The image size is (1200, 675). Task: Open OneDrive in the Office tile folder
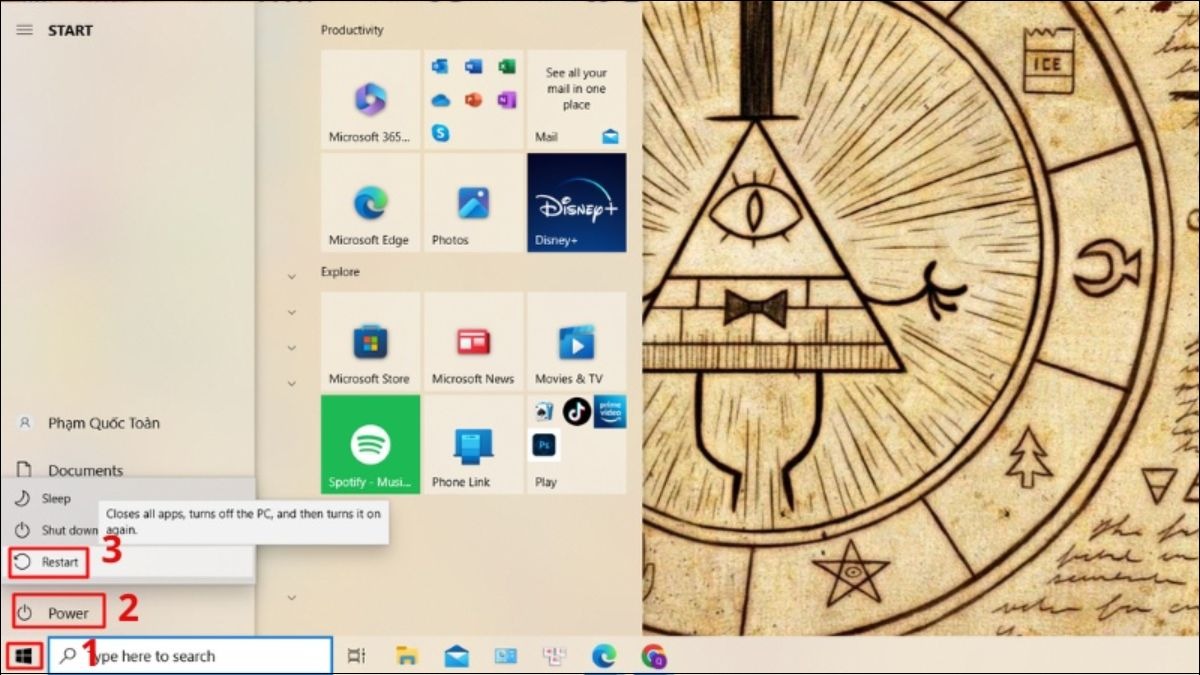pyautogui.click(x=440, y=100)
